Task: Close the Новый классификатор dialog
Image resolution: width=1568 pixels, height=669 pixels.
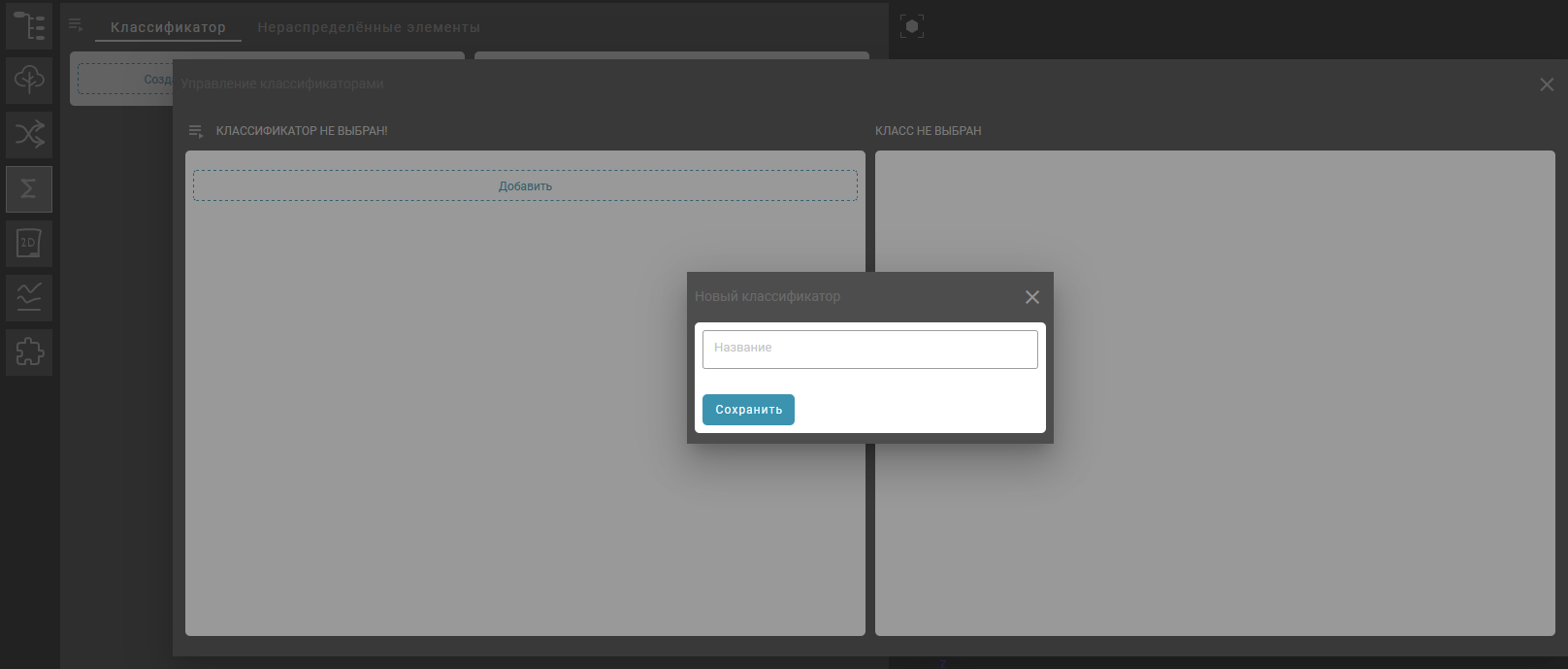Action: click(x=1031, y=297)
